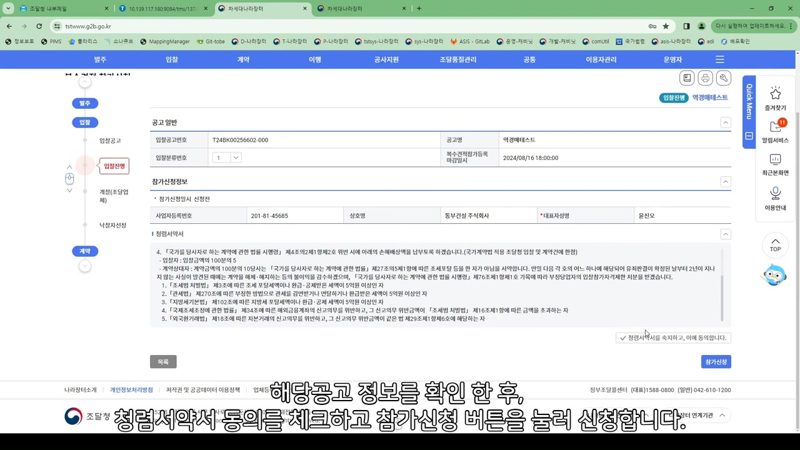Open the 계약 top menu
The height and width of the screenshot is (450, 800).
click(243, 60)
